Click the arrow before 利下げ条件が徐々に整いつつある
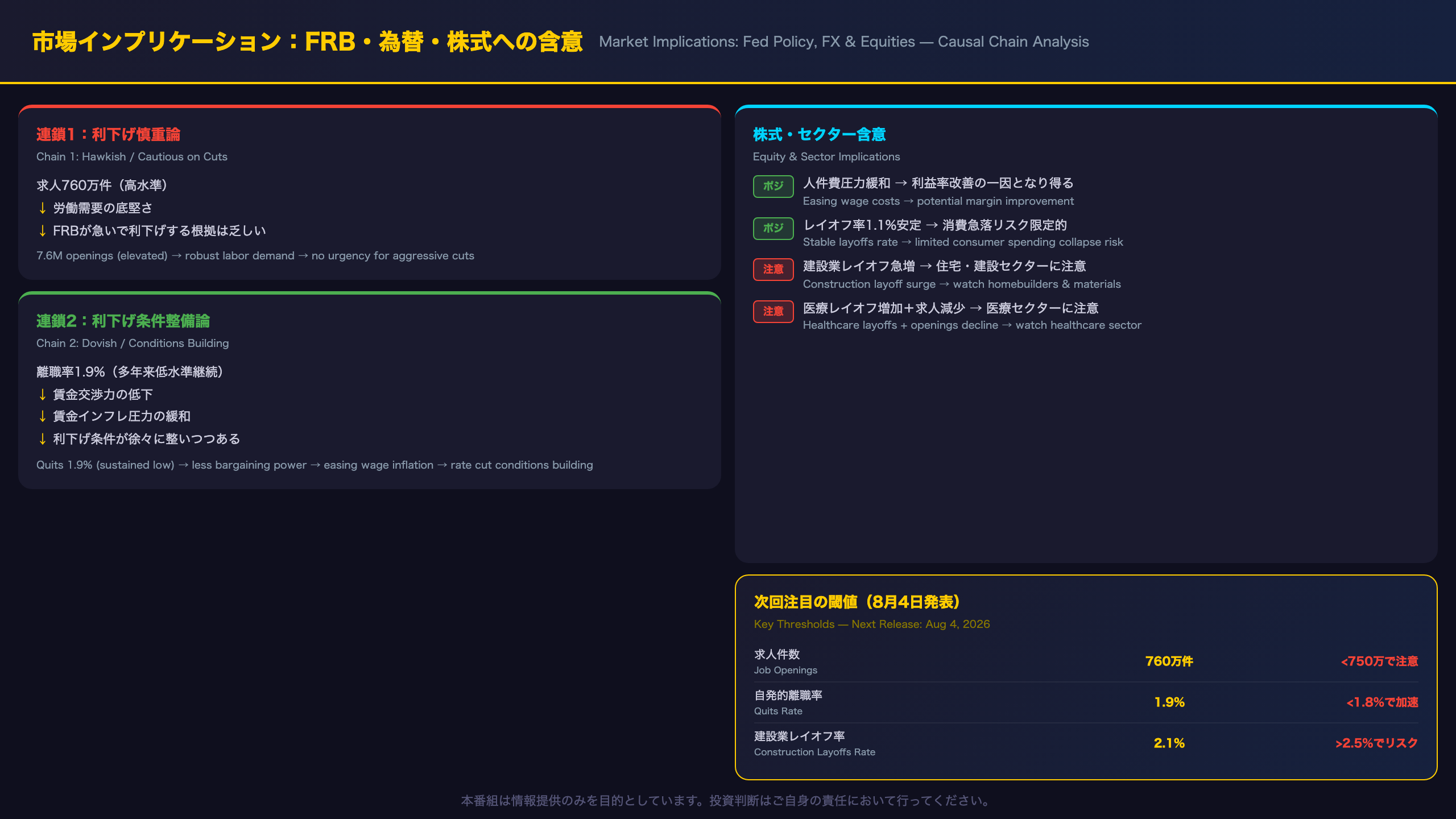Image resolution: width=1456 pixels, height=819 pixels. [x=42, y=439]
